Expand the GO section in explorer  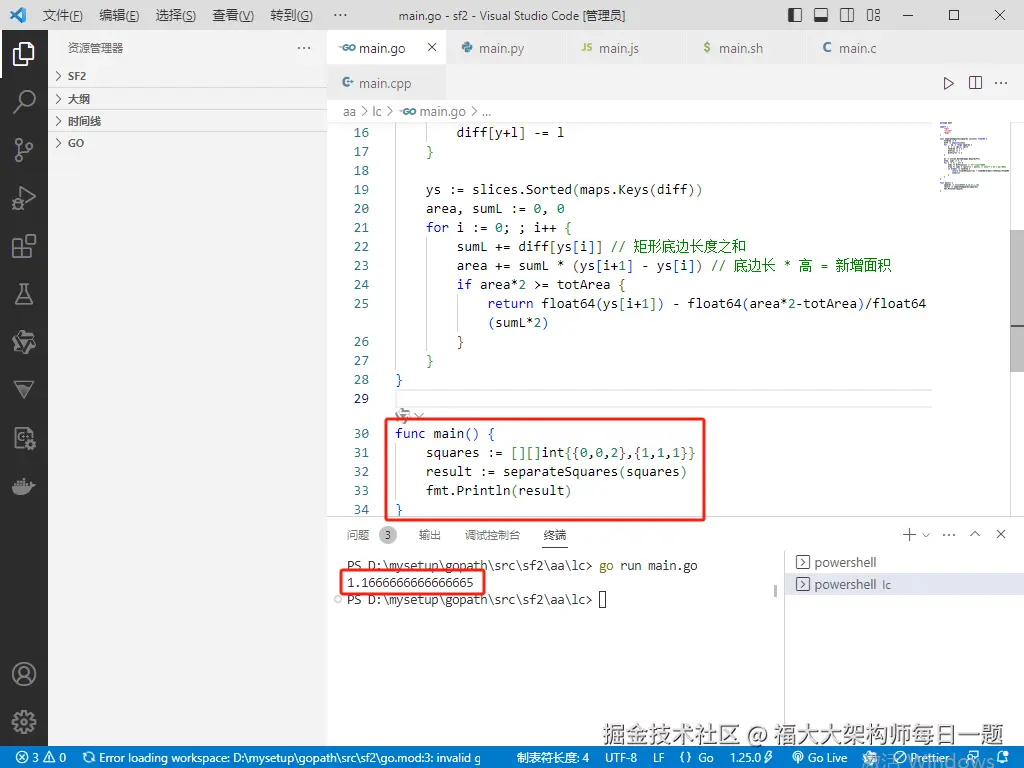[x=187, y=143]
